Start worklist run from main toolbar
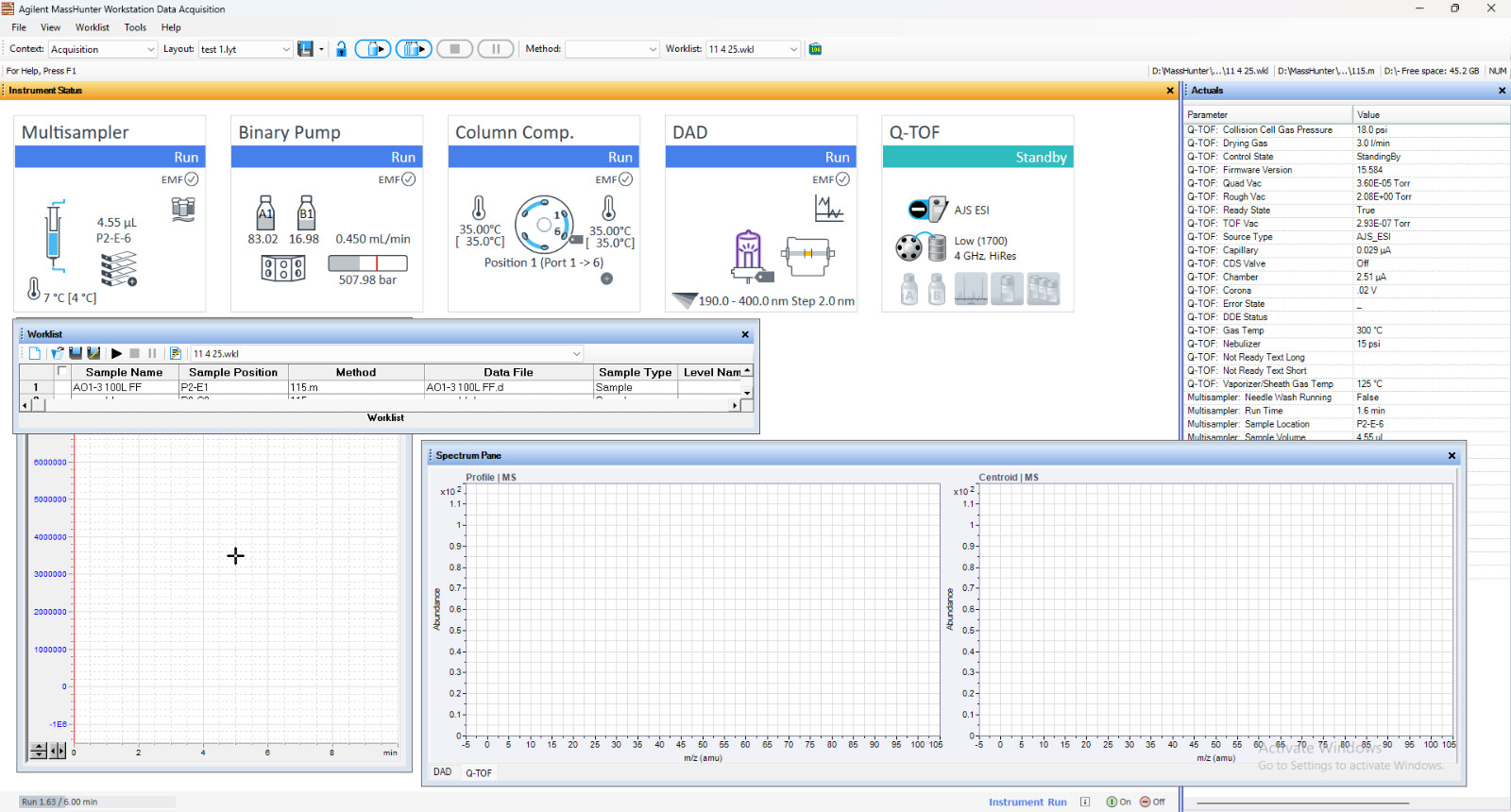Viewport: 1511px width, 812px height. 414,49
